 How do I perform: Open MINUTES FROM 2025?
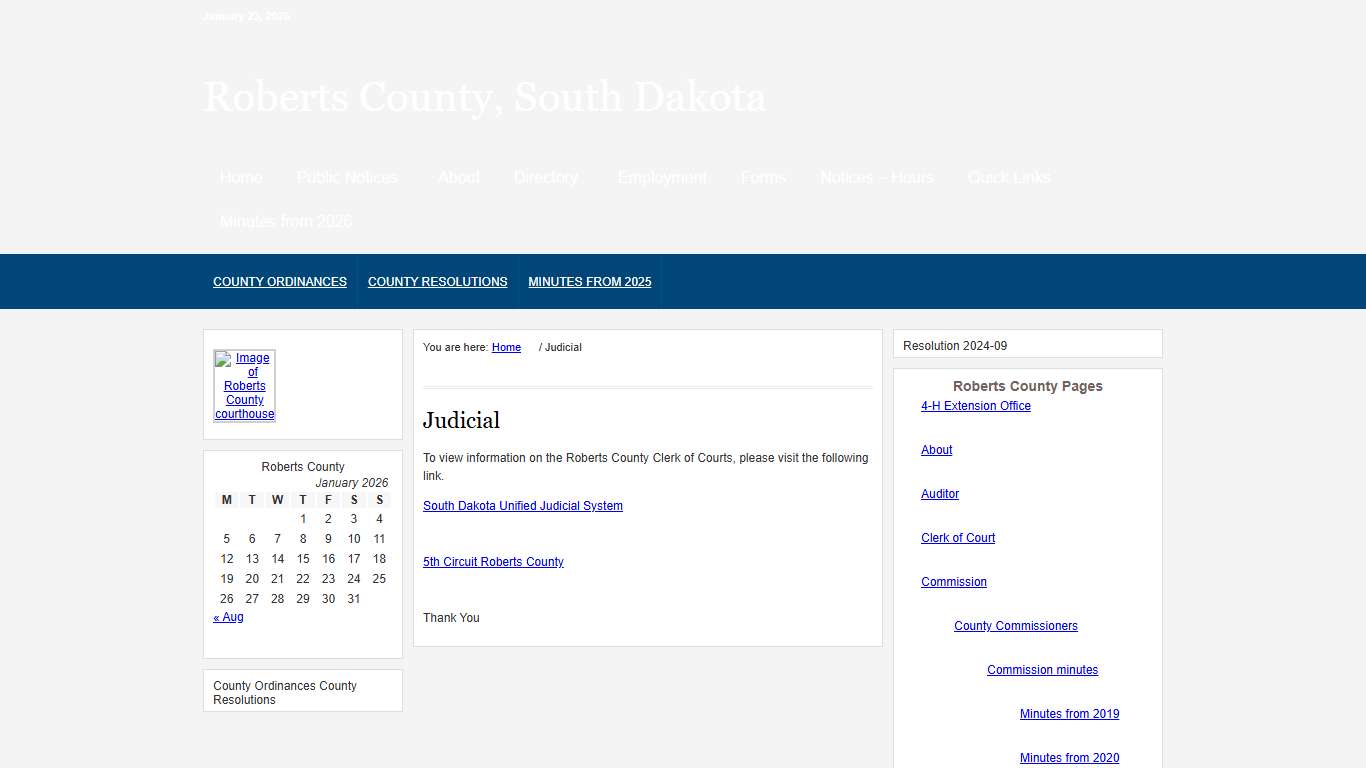click(589, 281)
